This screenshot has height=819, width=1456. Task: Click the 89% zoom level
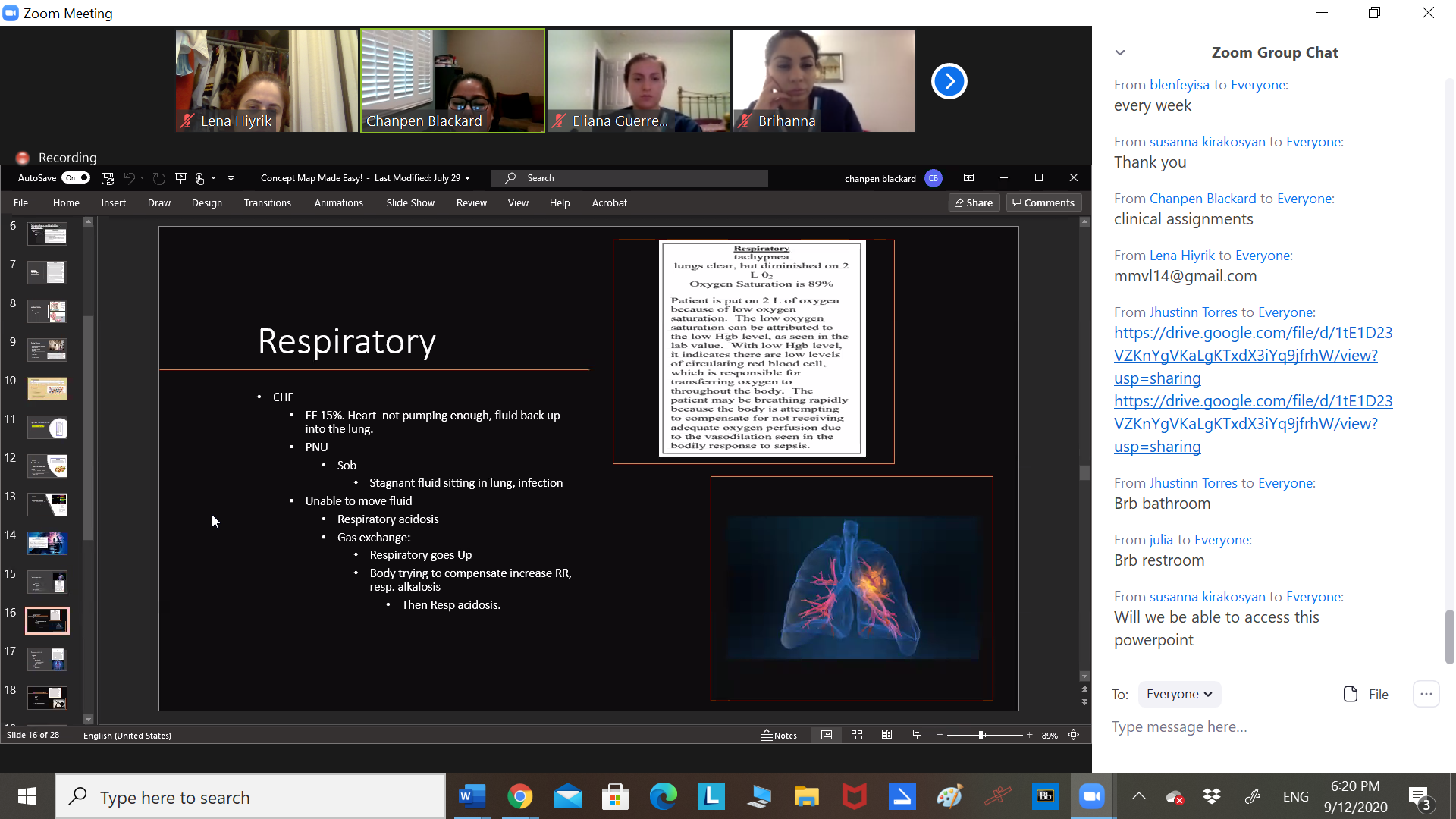click(x=1050, y=736)
